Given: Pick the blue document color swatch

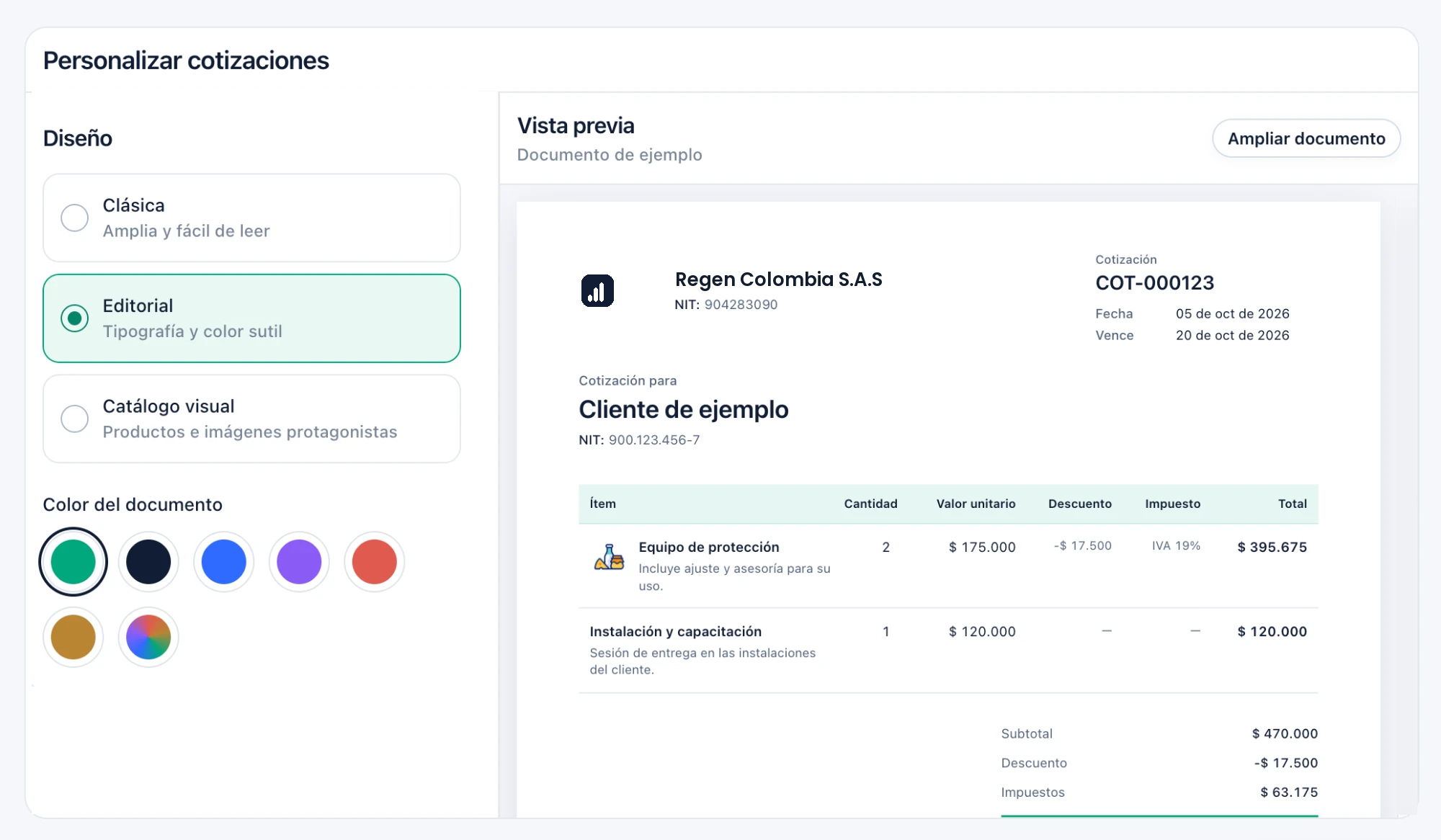Looking at the screenshot, I should pyautogui.click(x=223, y=562).
